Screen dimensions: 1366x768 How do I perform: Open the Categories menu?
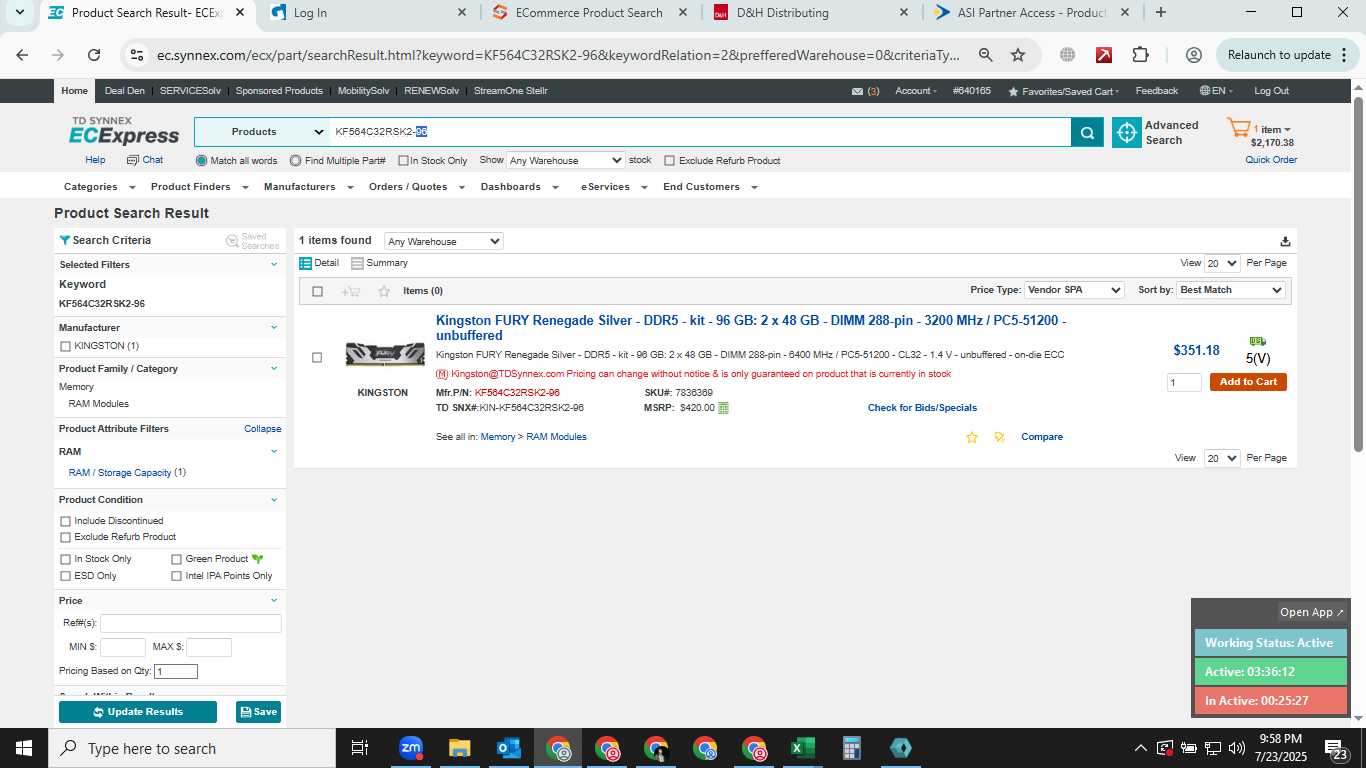[x=98, y=187]
